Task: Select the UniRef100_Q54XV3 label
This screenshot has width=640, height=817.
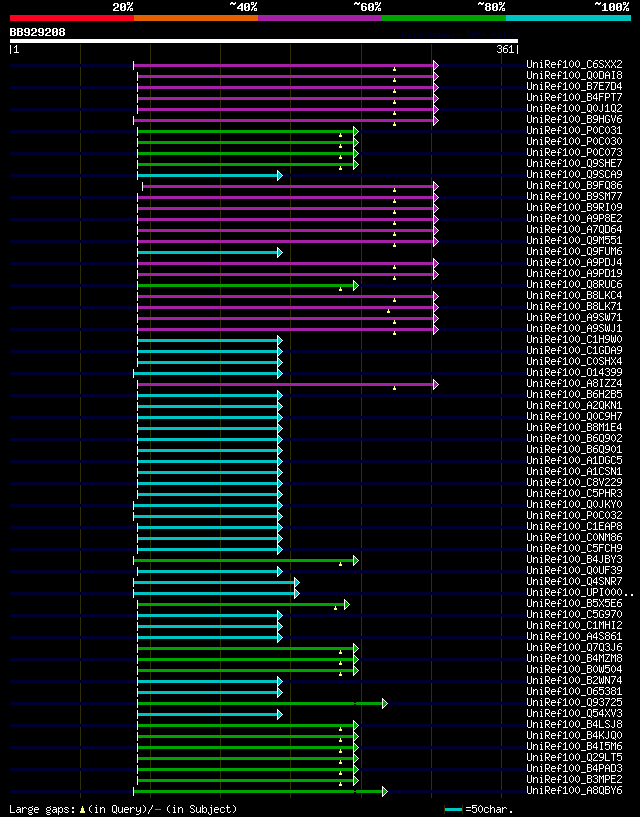Action: point(574,713)
